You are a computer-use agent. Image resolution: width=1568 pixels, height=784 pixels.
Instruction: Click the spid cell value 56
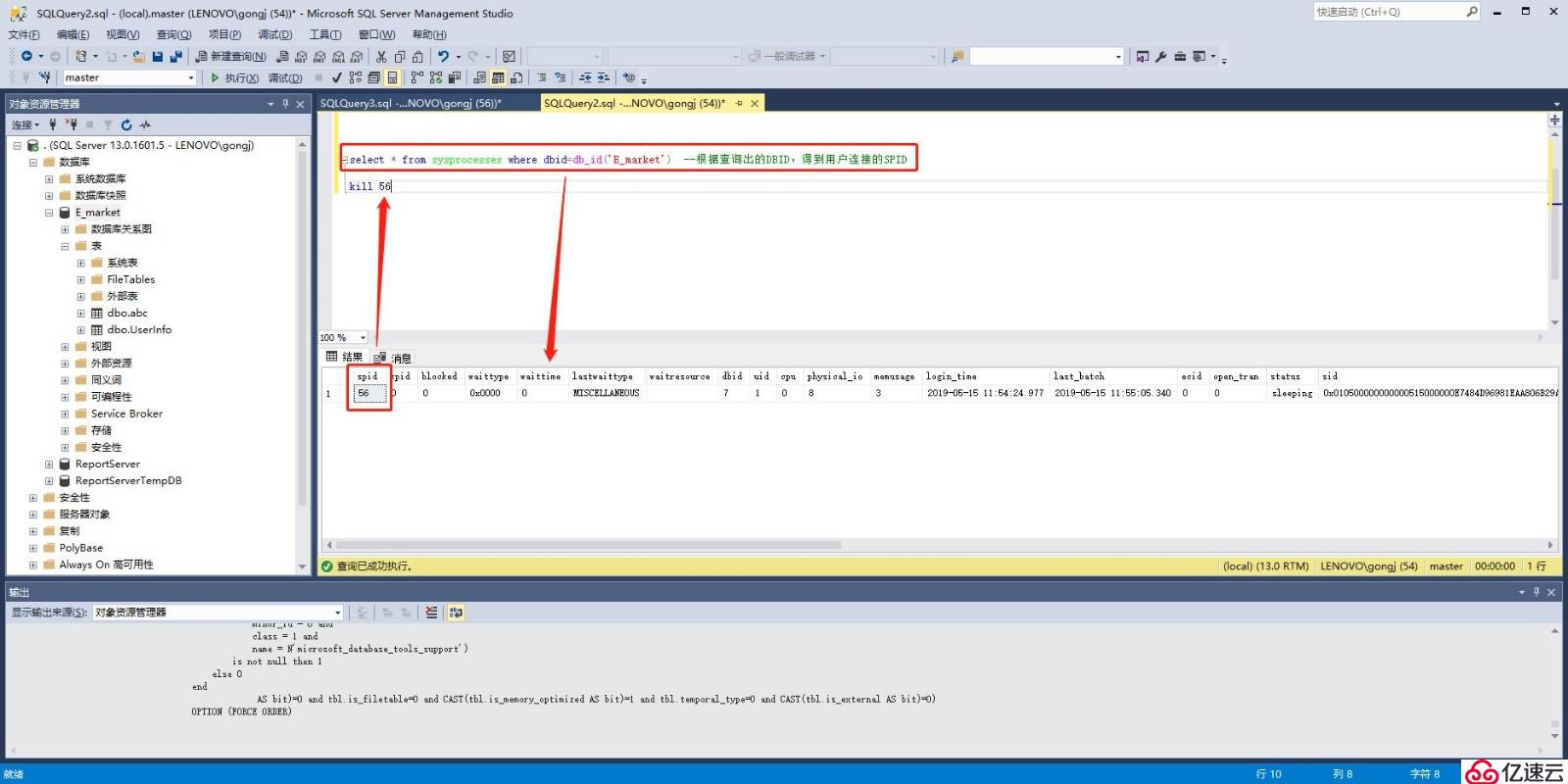click(x=369, y=393)
